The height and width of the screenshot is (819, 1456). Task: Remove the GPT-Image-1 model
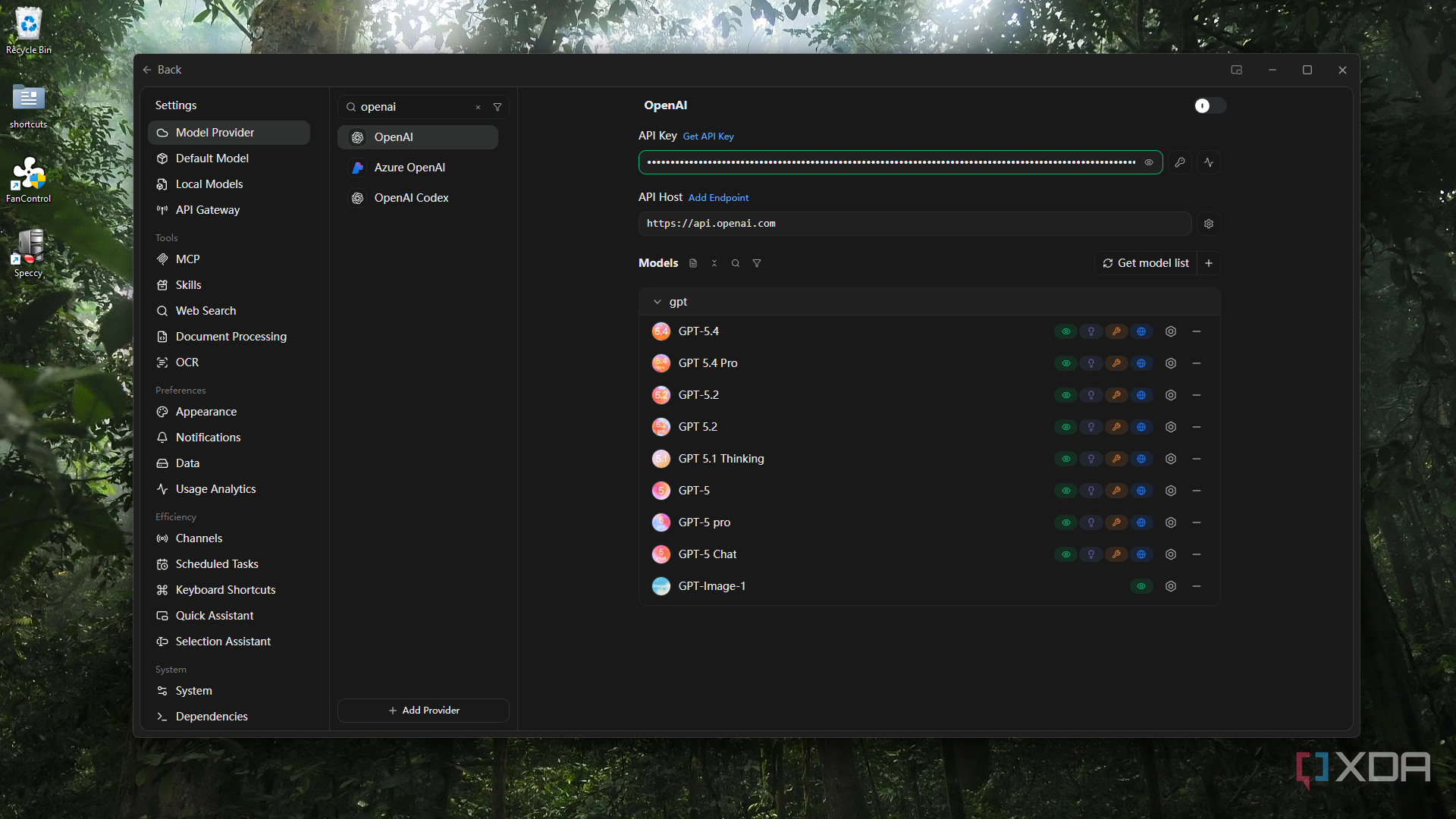click(1197, 586)
